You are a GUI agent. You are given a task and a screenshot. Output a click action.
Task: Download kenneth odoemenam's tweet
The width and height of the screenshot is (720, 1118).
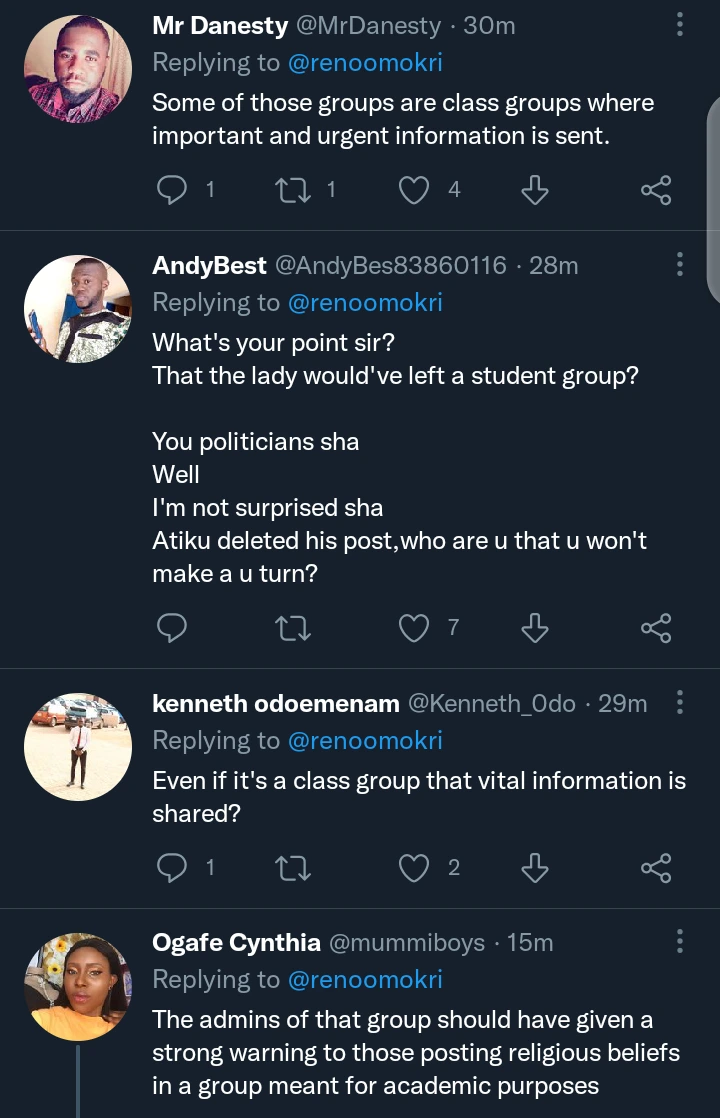(535, 867)
